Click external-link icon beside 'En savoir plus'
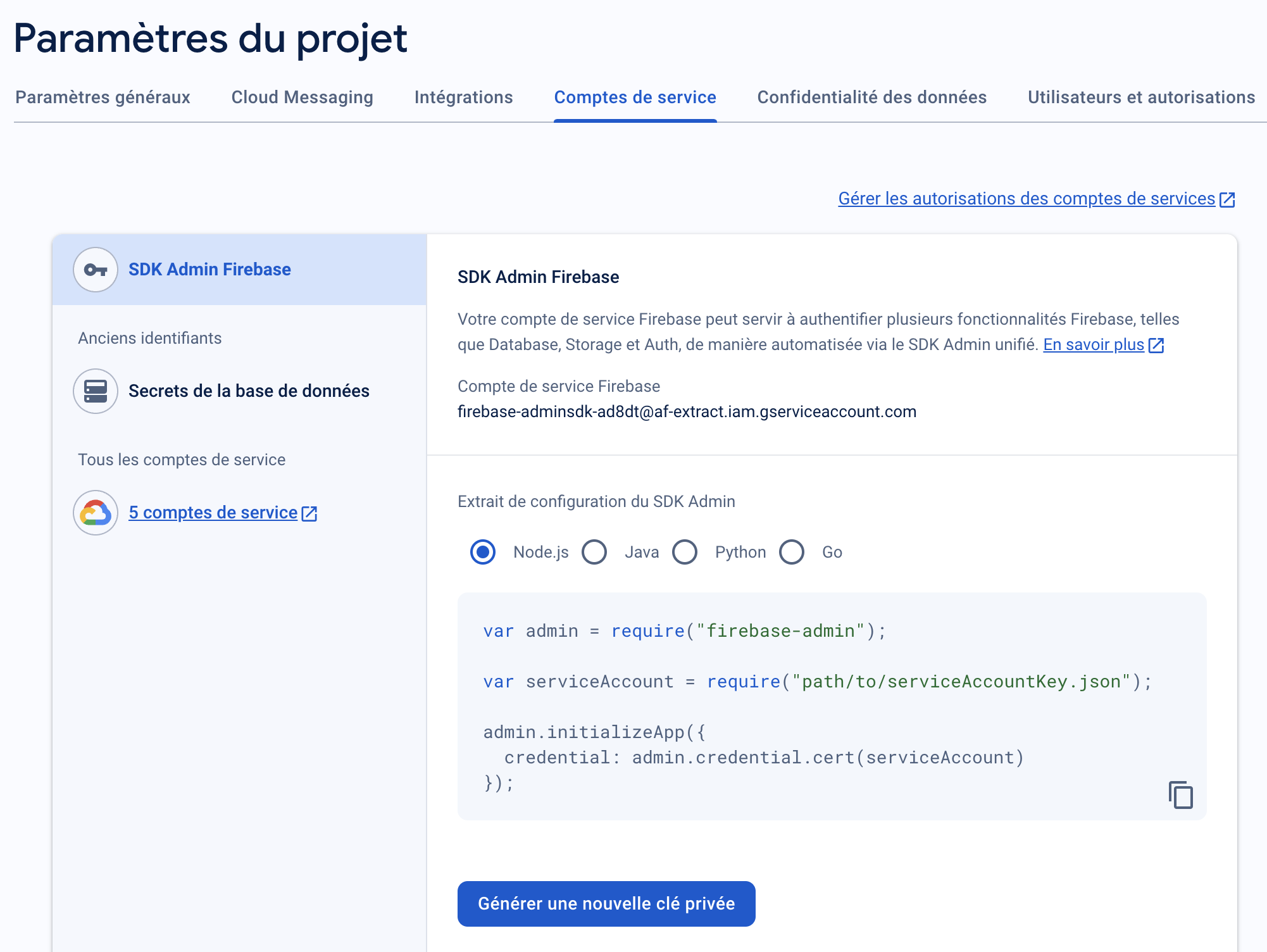 [1156, 345]
